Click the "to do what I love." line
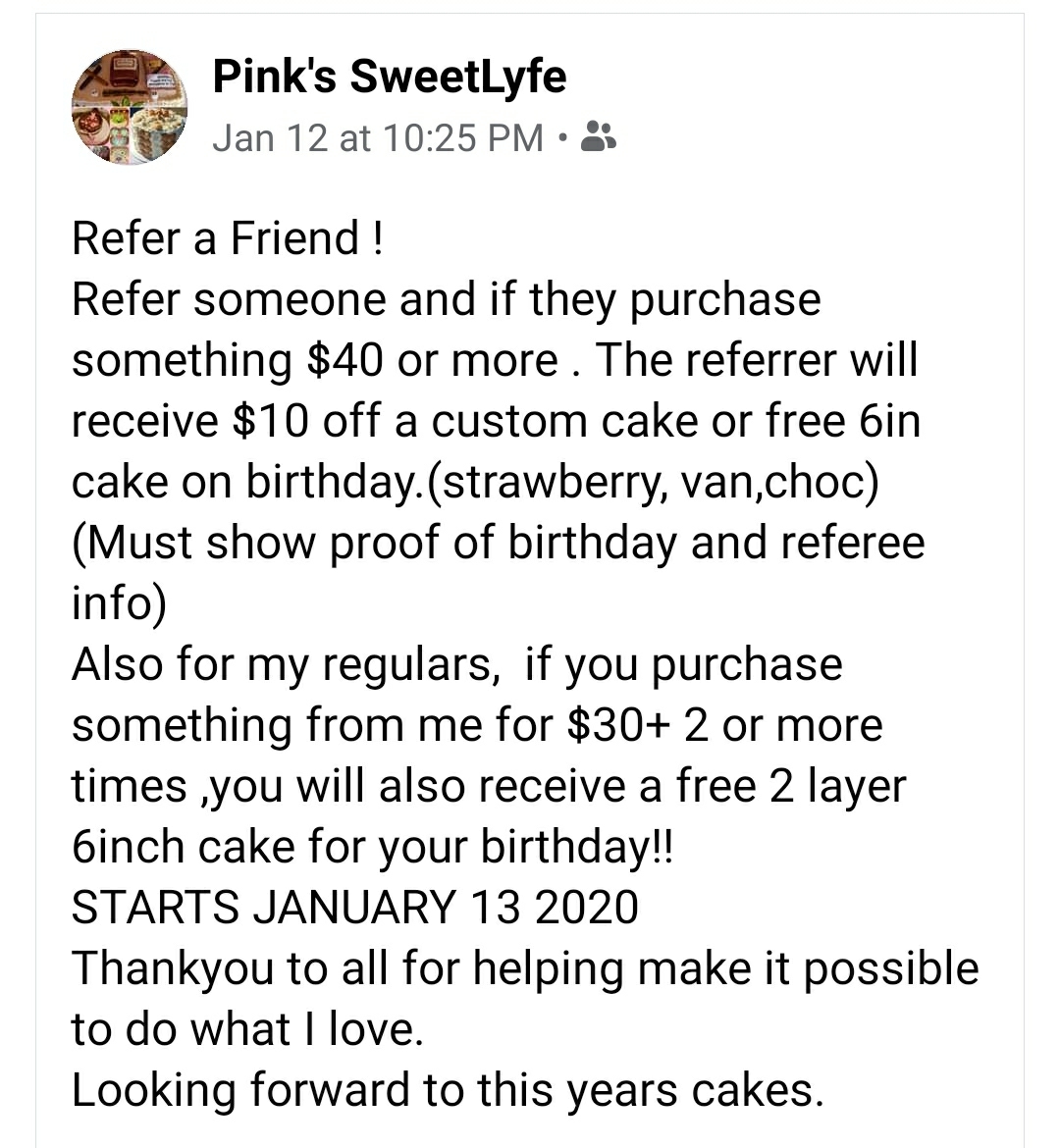1060x1148 pixels. (x=247, y=1029)
